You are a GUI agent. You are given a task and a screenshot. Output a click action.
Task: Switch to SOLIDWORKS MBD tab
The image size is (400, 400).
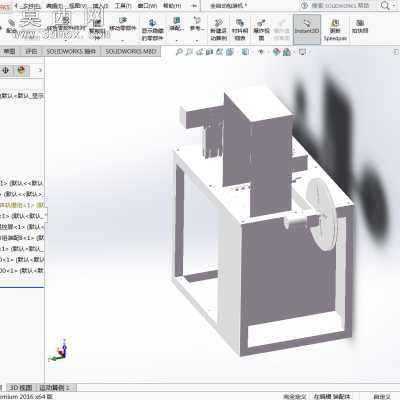pyautogui.click(x=131, y=51)
